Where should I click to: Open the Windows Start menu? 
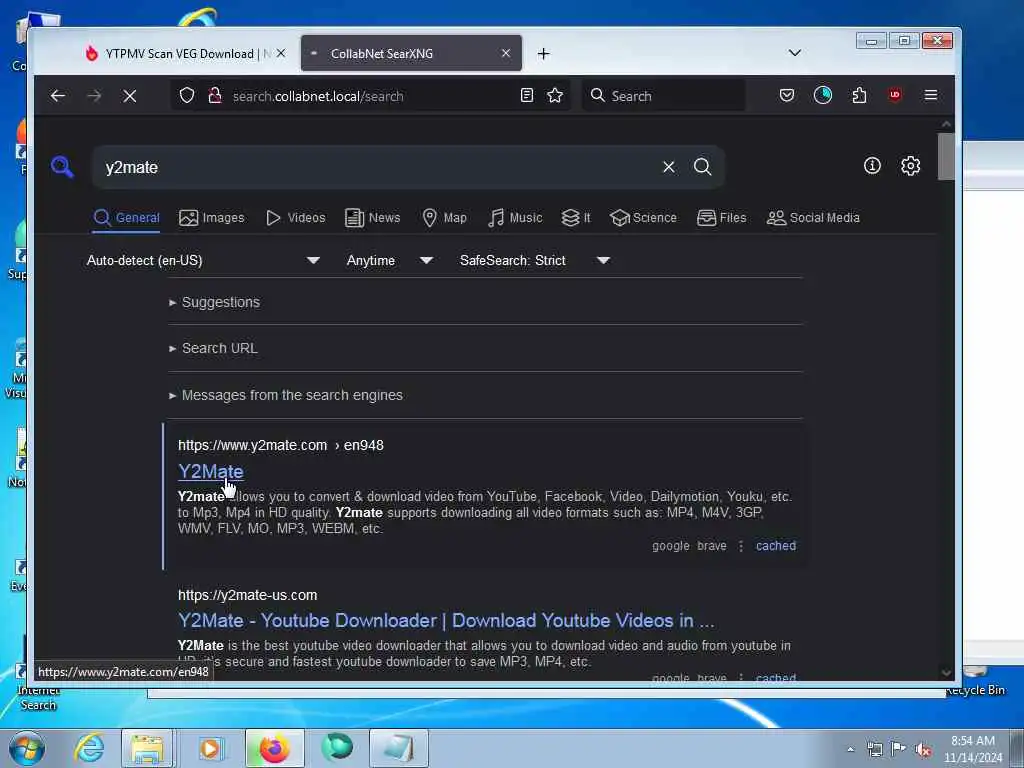click(x=27, y=748)
